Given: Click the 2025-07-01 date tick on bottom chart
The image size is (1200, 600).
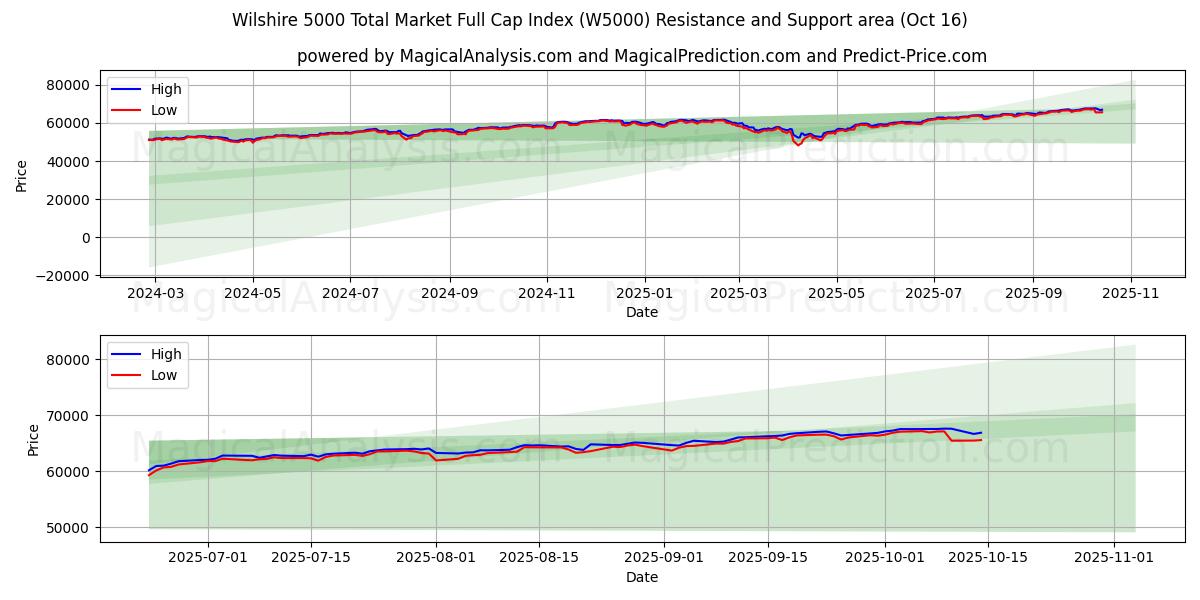Looking at the screenshot, I should point(208,559).
